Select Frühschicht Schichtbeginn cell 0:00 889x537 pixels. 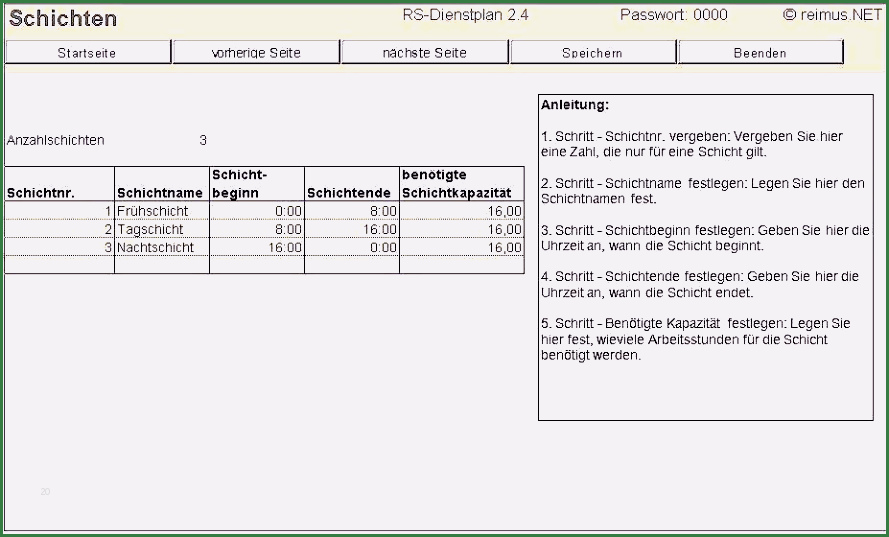(x=256, y=211)
